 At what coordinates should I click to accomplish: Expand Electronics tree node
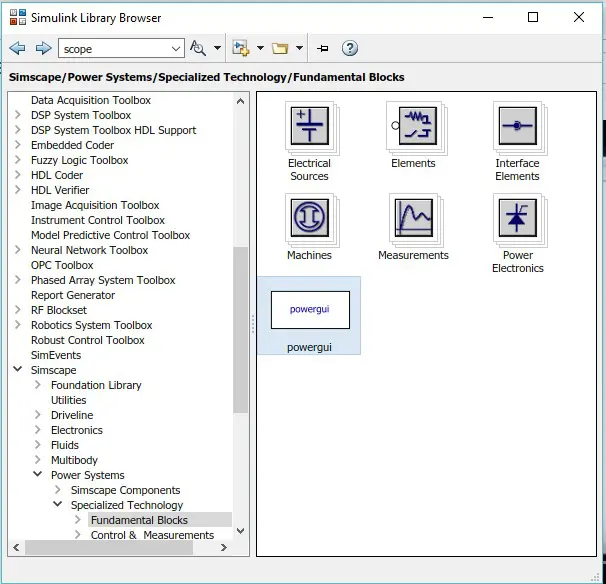[x=38, y=430]
